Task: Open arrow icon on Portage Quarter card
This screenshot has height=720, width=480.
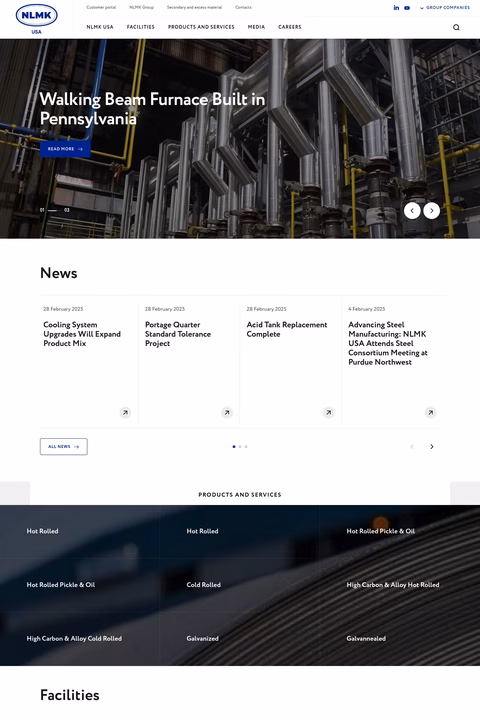Action: (226, 412)
